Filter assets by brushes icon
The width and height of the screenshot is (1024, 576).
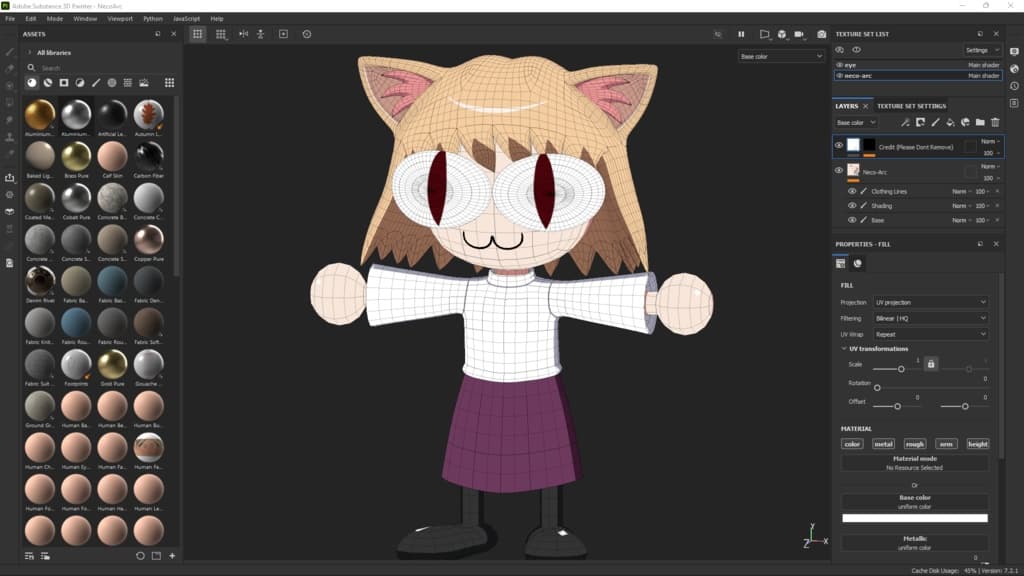[x=96, y=82]
